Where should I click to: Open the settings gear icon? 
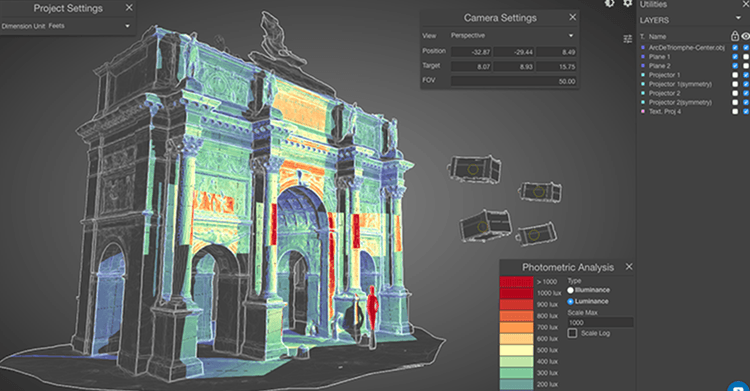628,3
